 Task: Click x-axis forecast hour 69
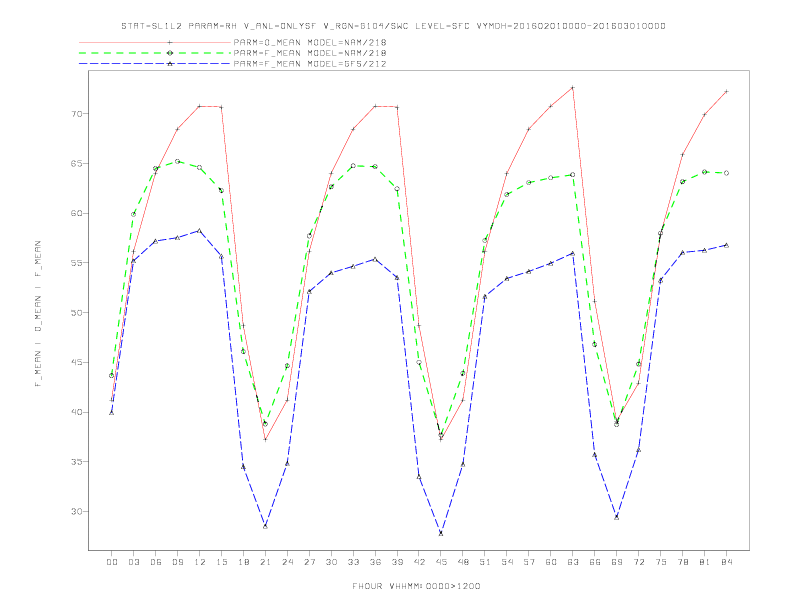pyautogui.click(x=617, y=562)
